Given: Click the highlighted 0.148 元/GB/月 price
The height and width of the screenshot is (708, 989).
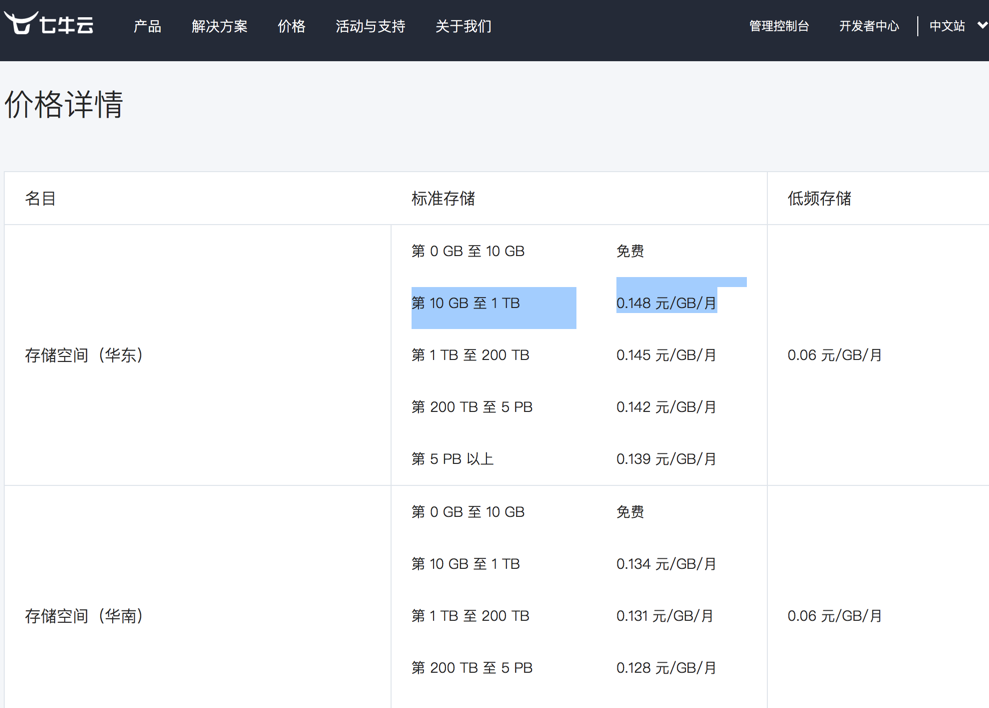Looking at the screenshot, I should coord(666,303).
